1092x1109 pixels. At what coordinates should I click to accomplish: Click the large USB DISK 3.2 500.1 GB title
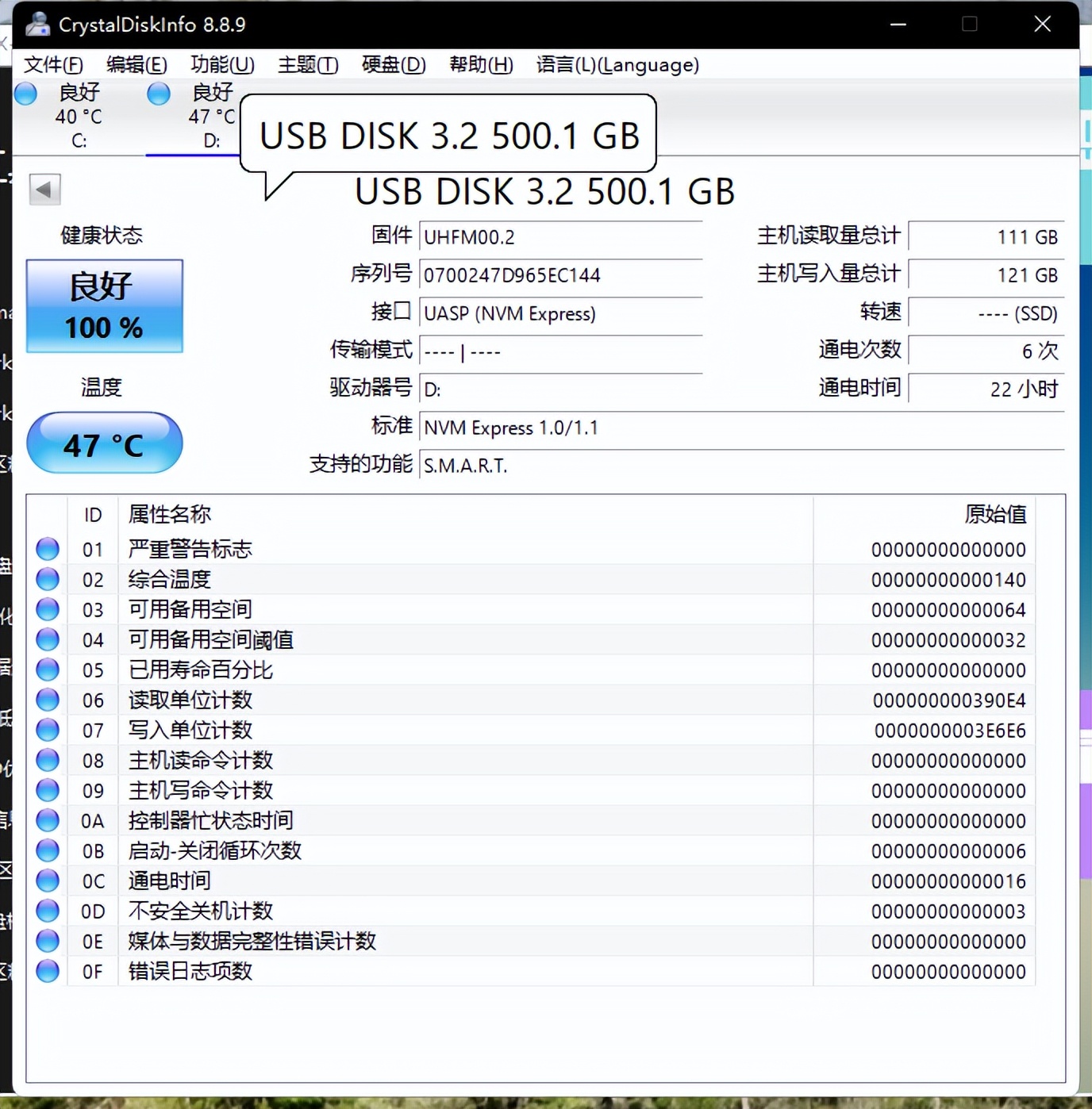(x=544, y=192)
